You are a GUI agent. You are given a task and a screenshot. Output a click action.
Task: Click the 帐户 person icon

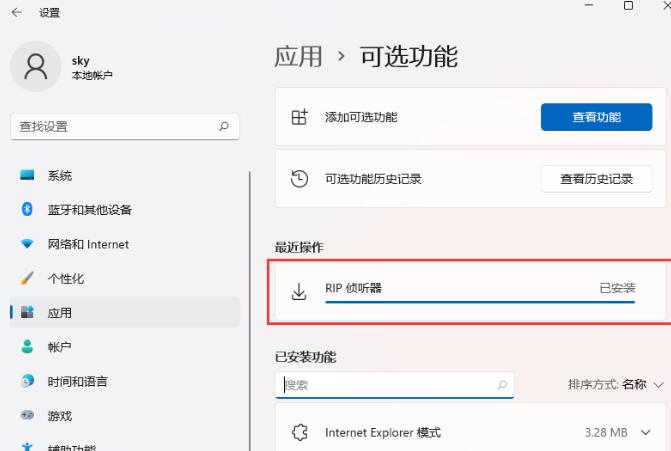28,347
